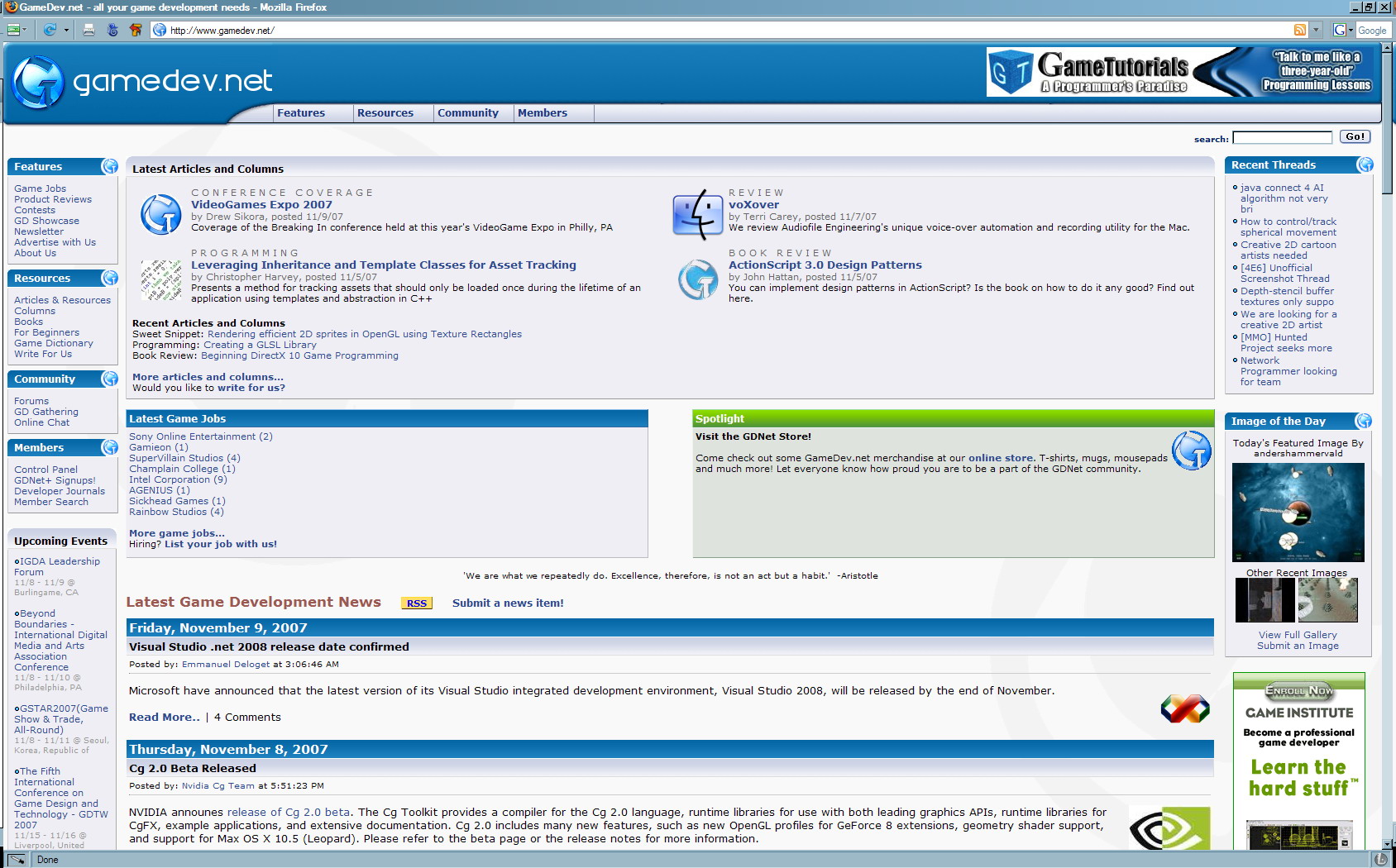Open the voXover review link

tap(753, 205)
